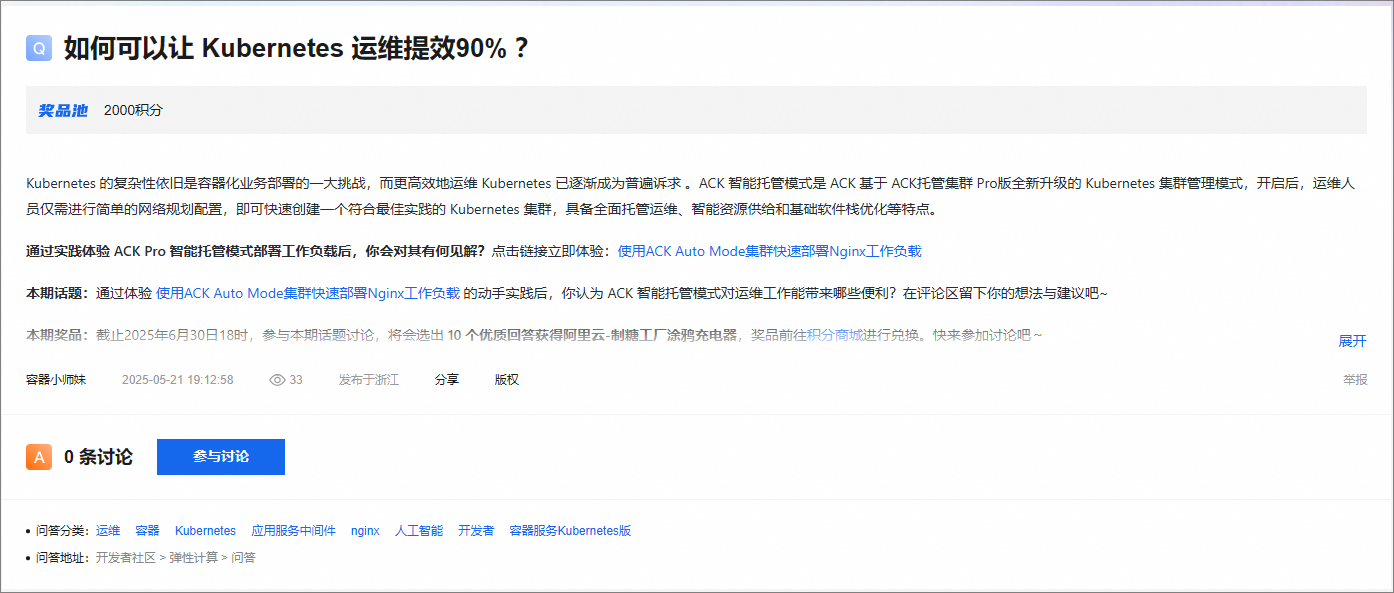The width and height of the screenshot is (1394, 593).
Task: Select the 开发者 category tag
Action: tap(476, 531)
